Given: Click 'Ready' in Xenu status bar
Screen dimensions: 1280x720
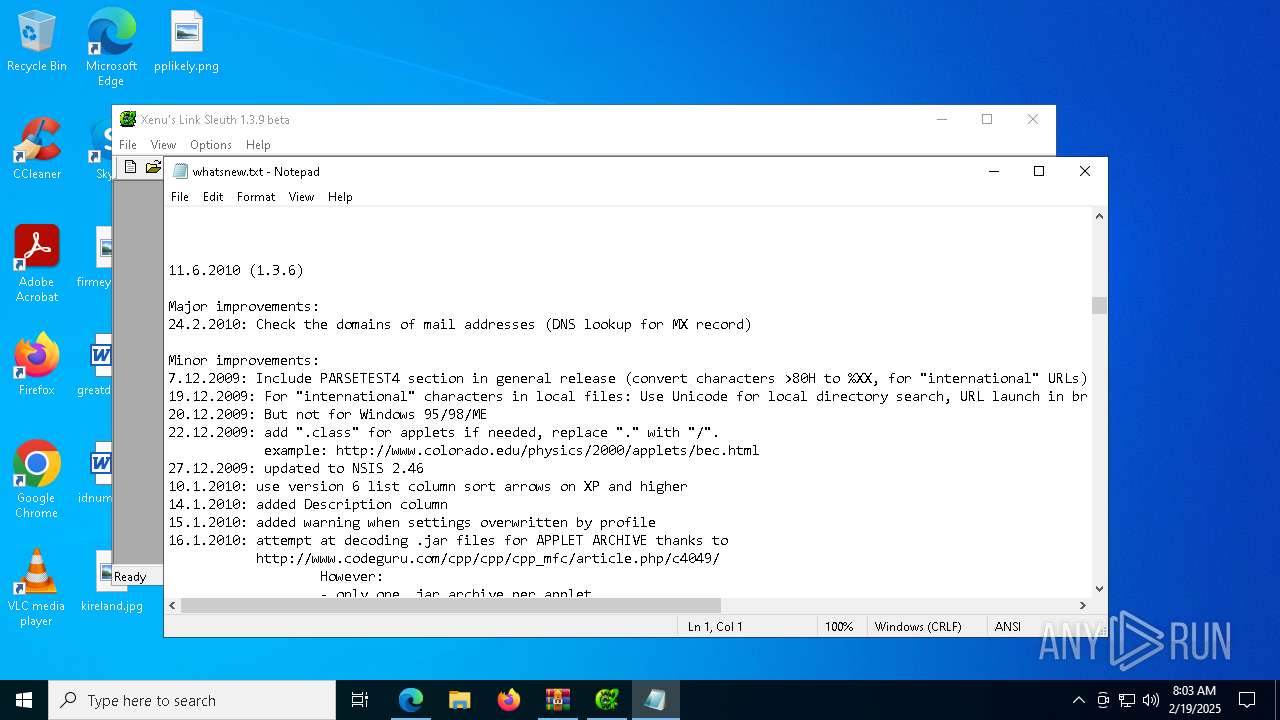Looking at the screenshot, I should point(130,577).
